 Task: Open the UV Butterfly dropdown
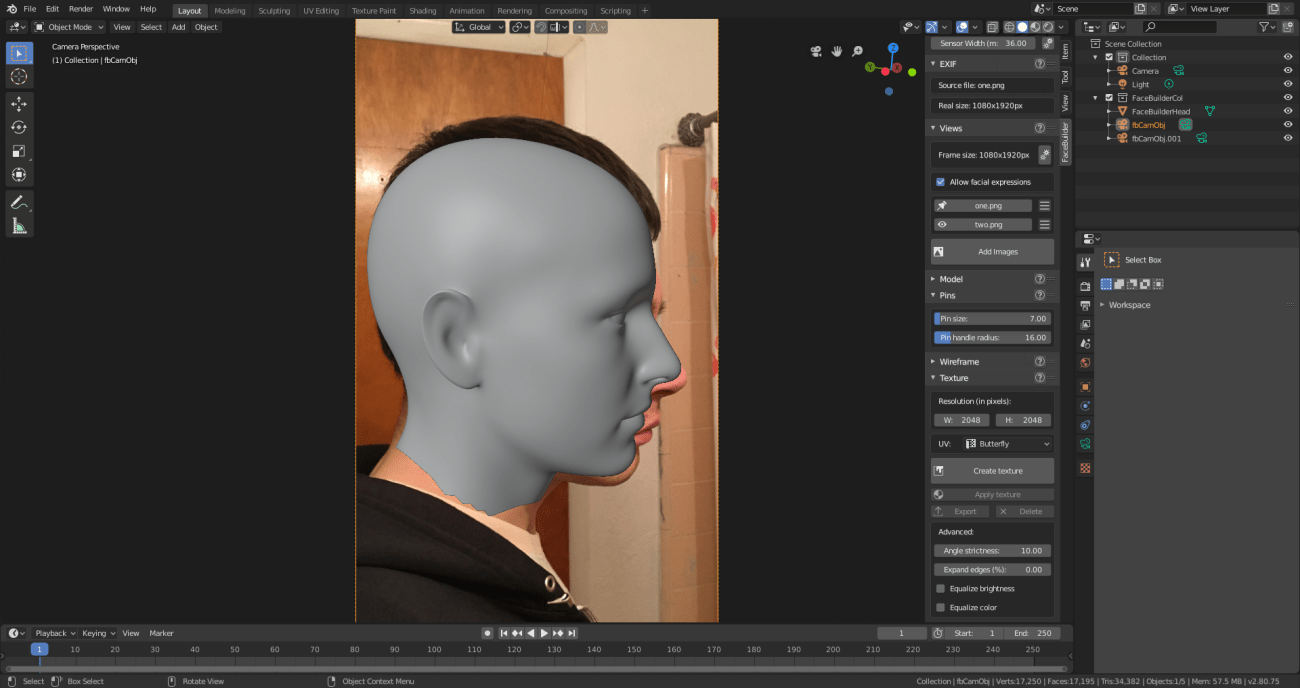[1006, 444]
